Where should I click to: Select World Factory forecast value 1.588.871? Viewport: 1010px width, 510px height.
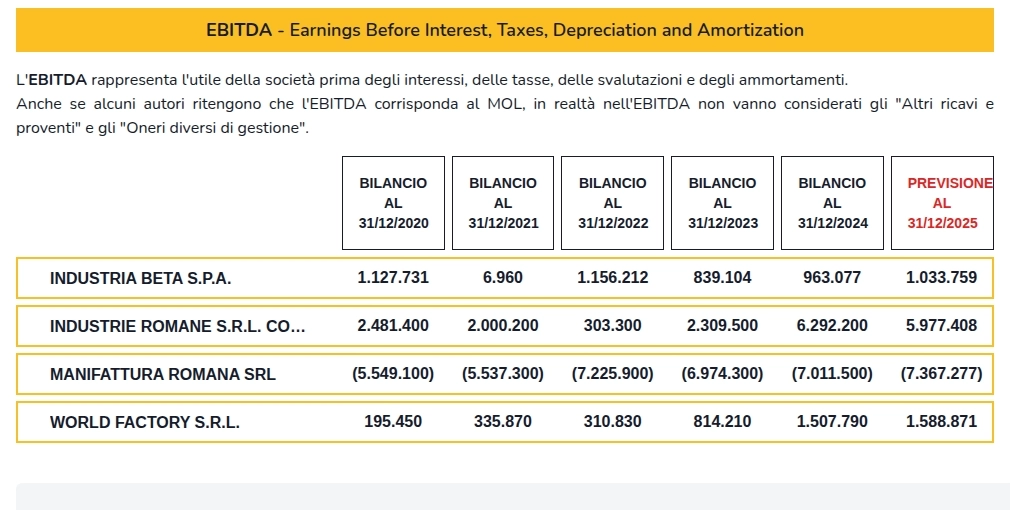tap(942, 421)
